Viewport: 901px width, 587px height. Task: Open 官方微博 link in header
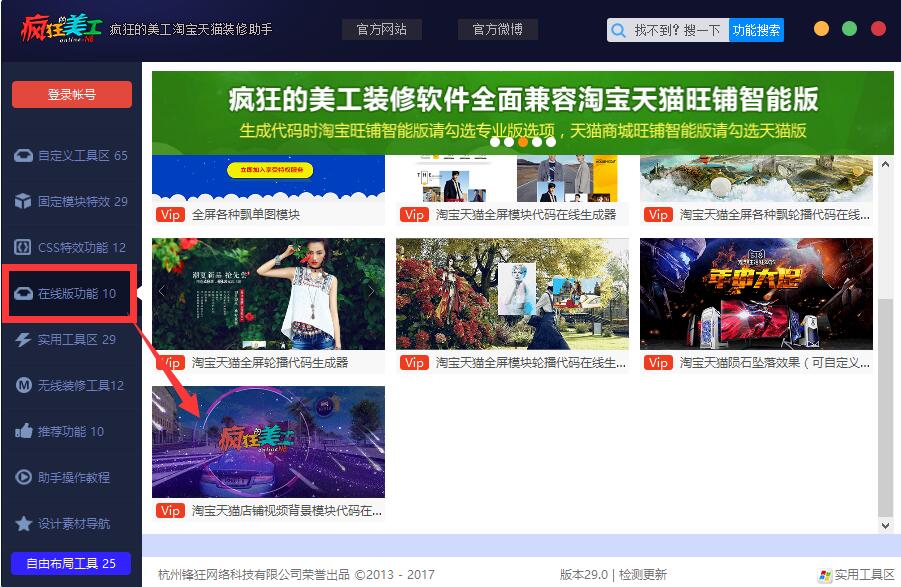point(498,29)
